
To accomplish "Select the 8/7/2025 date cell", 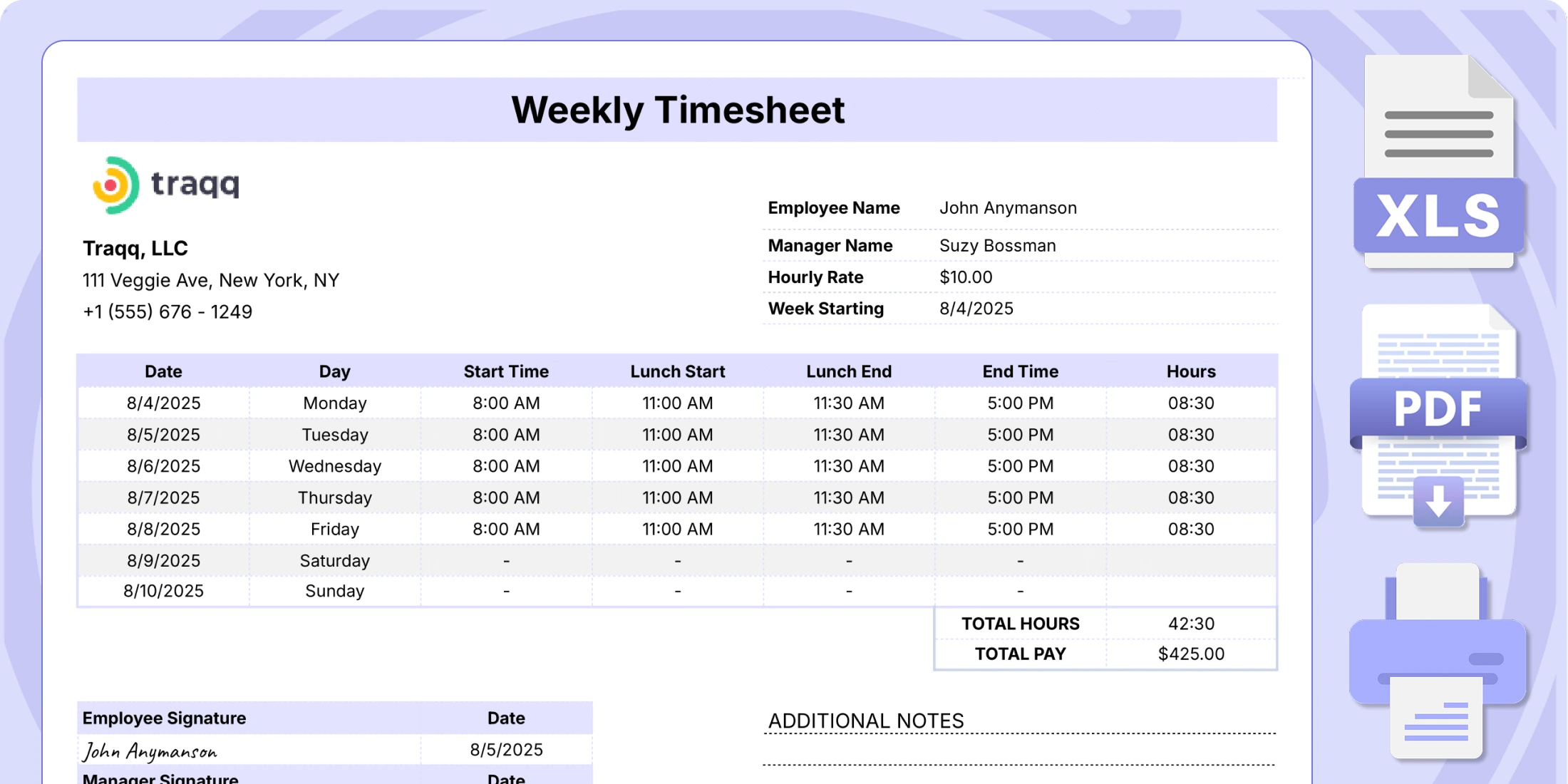I will point(163,497).
